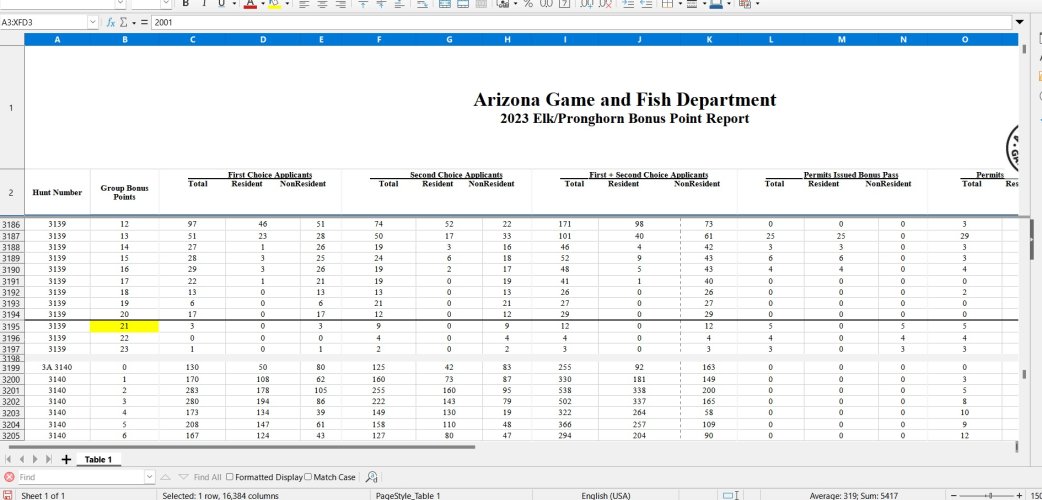
Task: Click the selection mode status icon
Action: tap(731, 495)
